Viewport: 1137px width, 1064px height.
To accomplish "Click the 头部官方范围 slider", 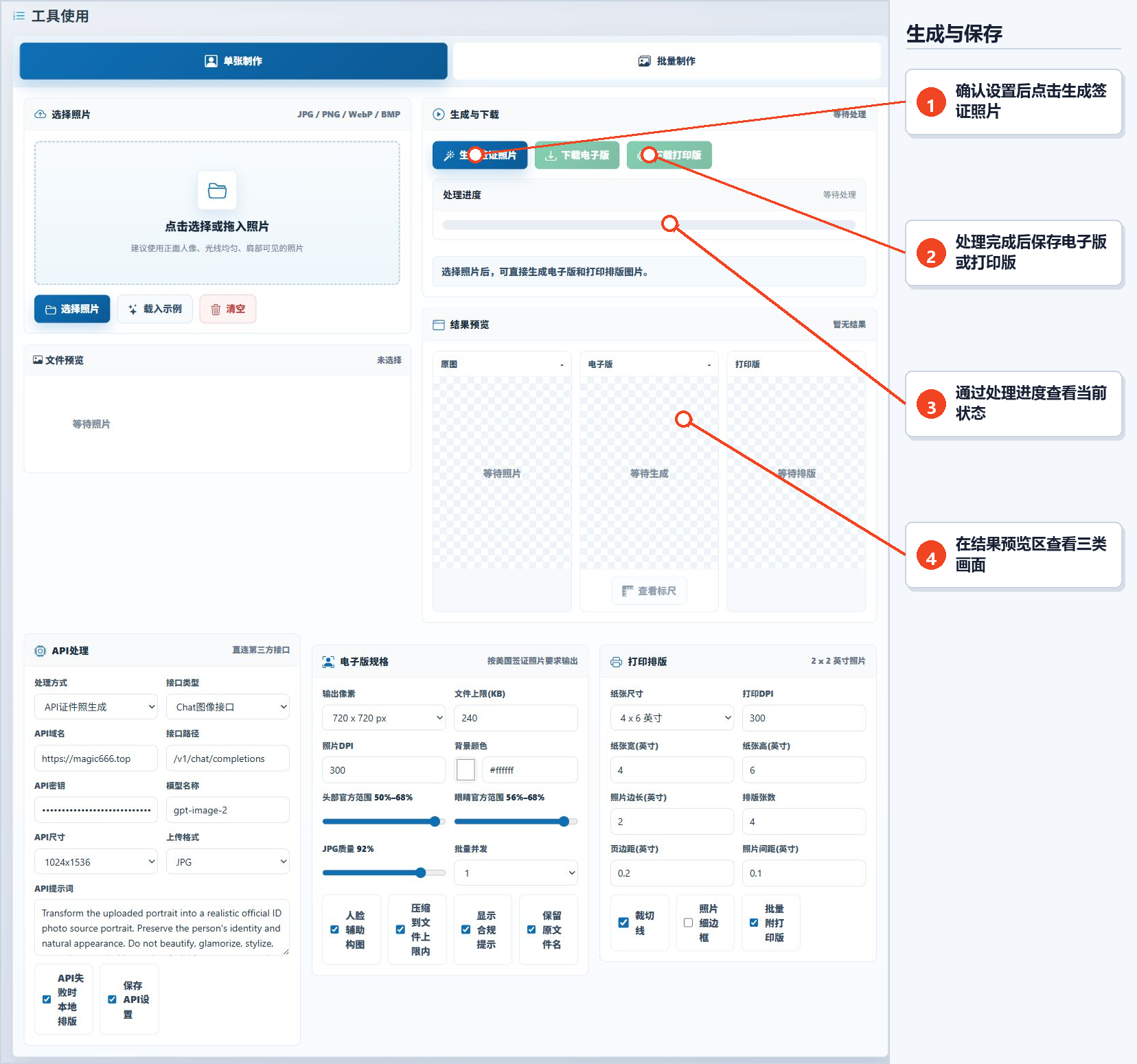I will pyautogui.click(x=384, y=822).
